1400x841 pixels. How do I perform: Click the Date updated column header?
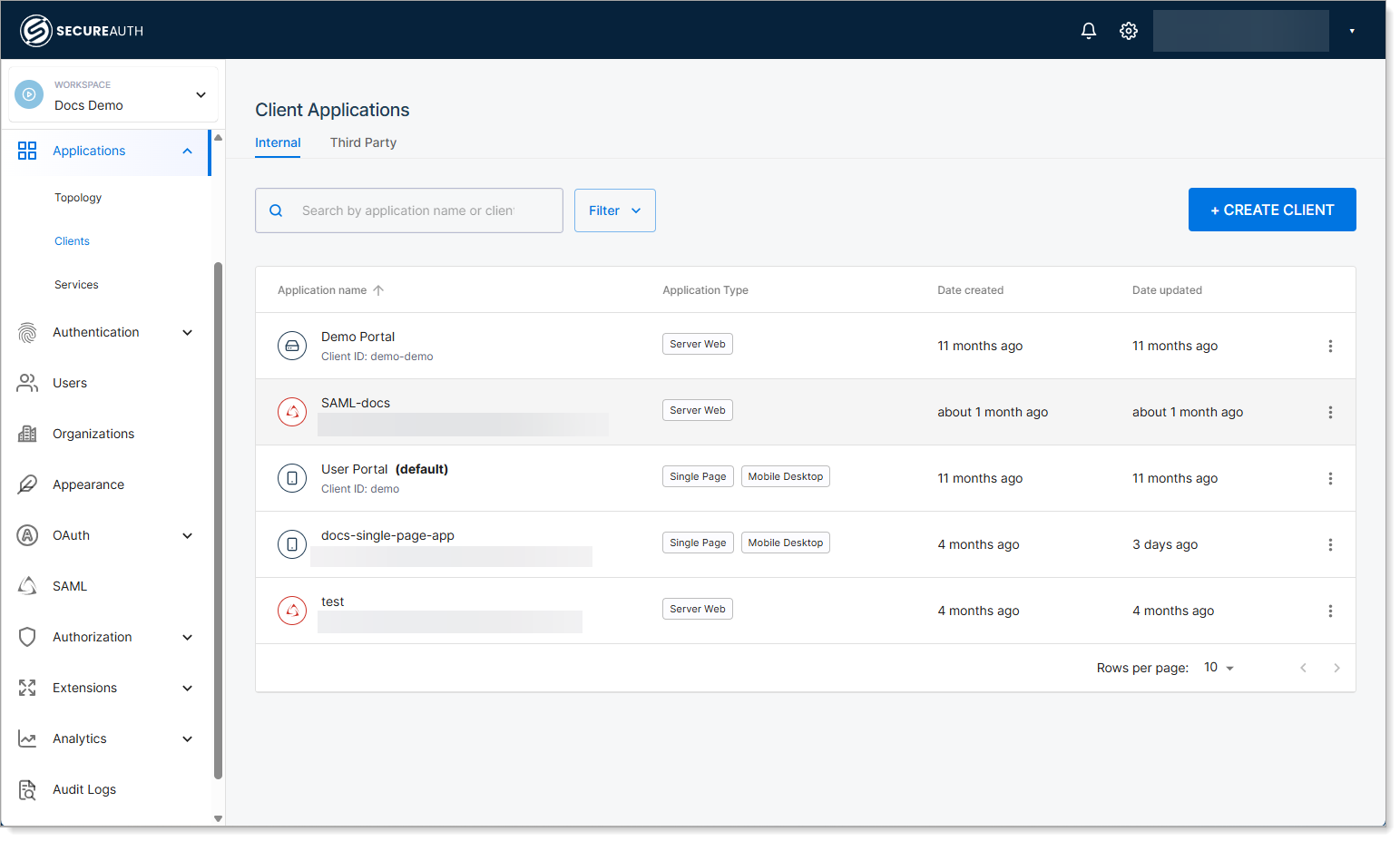click(1167, 290)
